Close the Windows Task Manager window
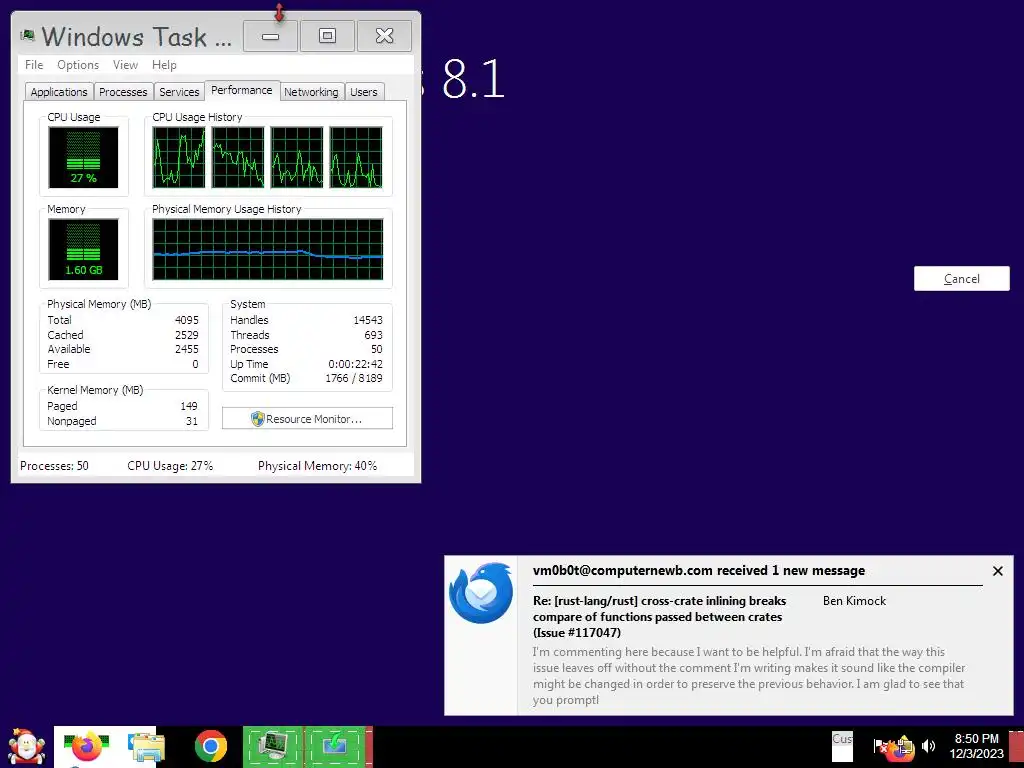Screen dimensions: 1024x768 (384, 36)
